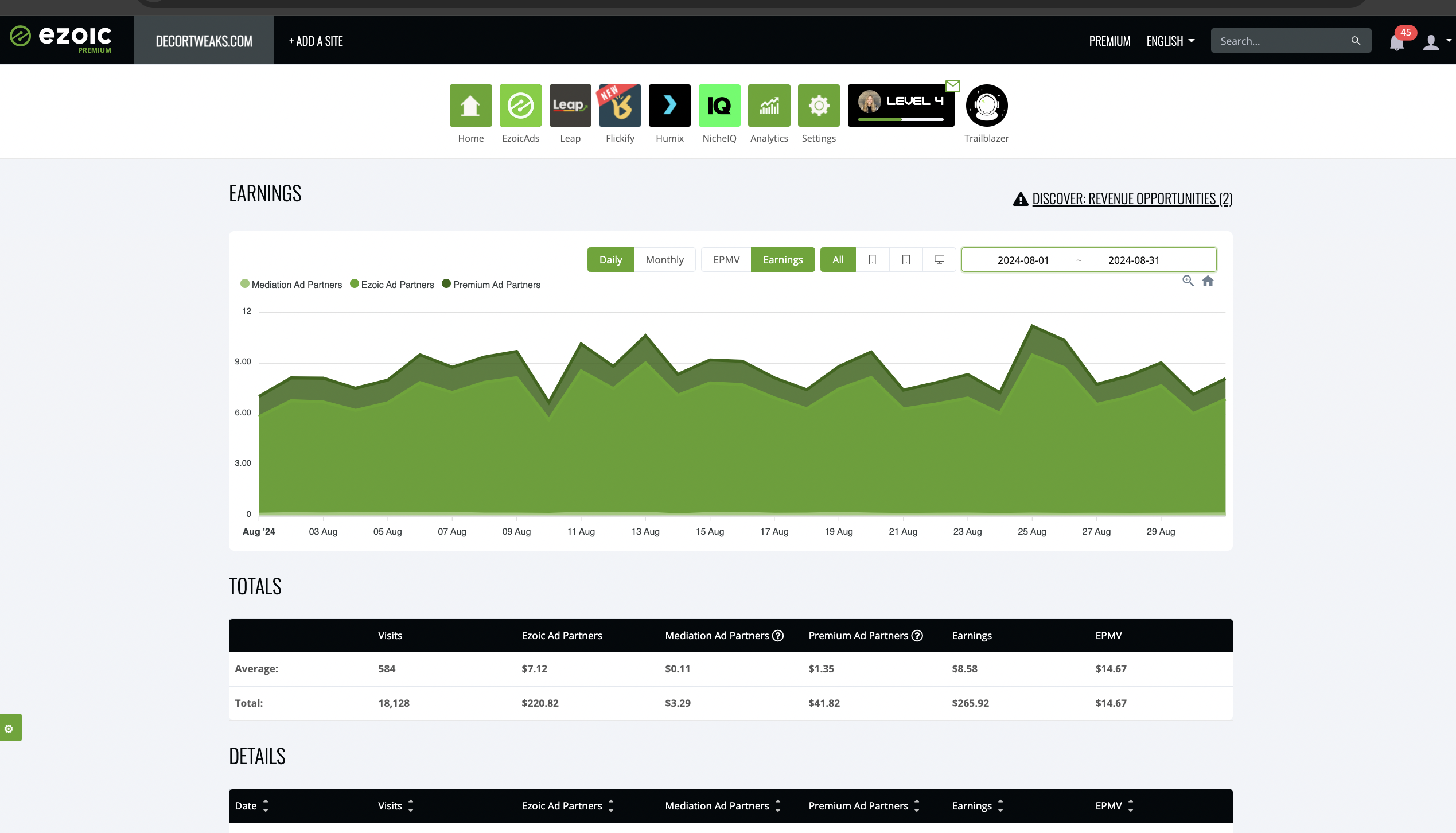Click the + ADD A SITE tab
This screenshot has height=833, width=1456.
(316, 41)
